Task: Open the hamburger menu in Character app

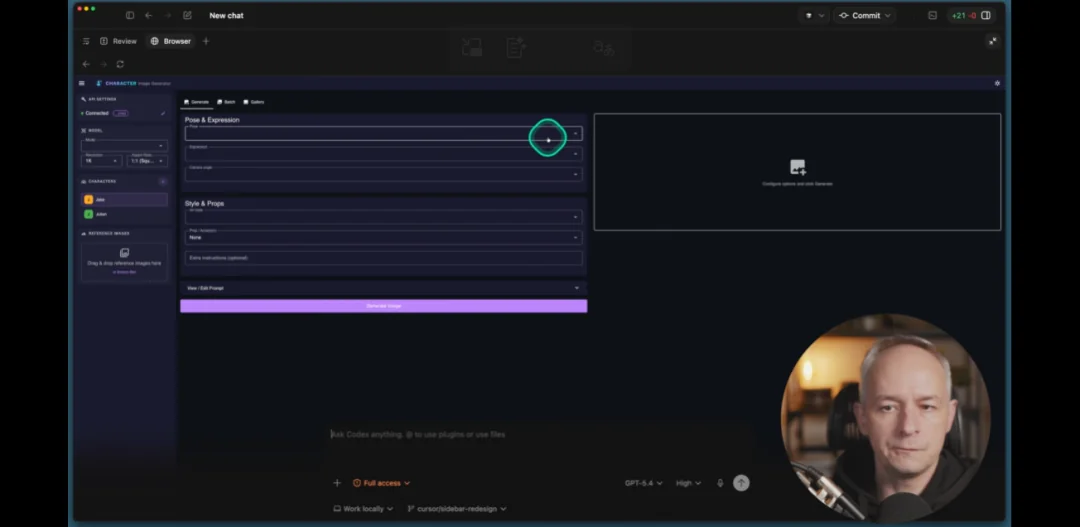Action: point(82,83)
